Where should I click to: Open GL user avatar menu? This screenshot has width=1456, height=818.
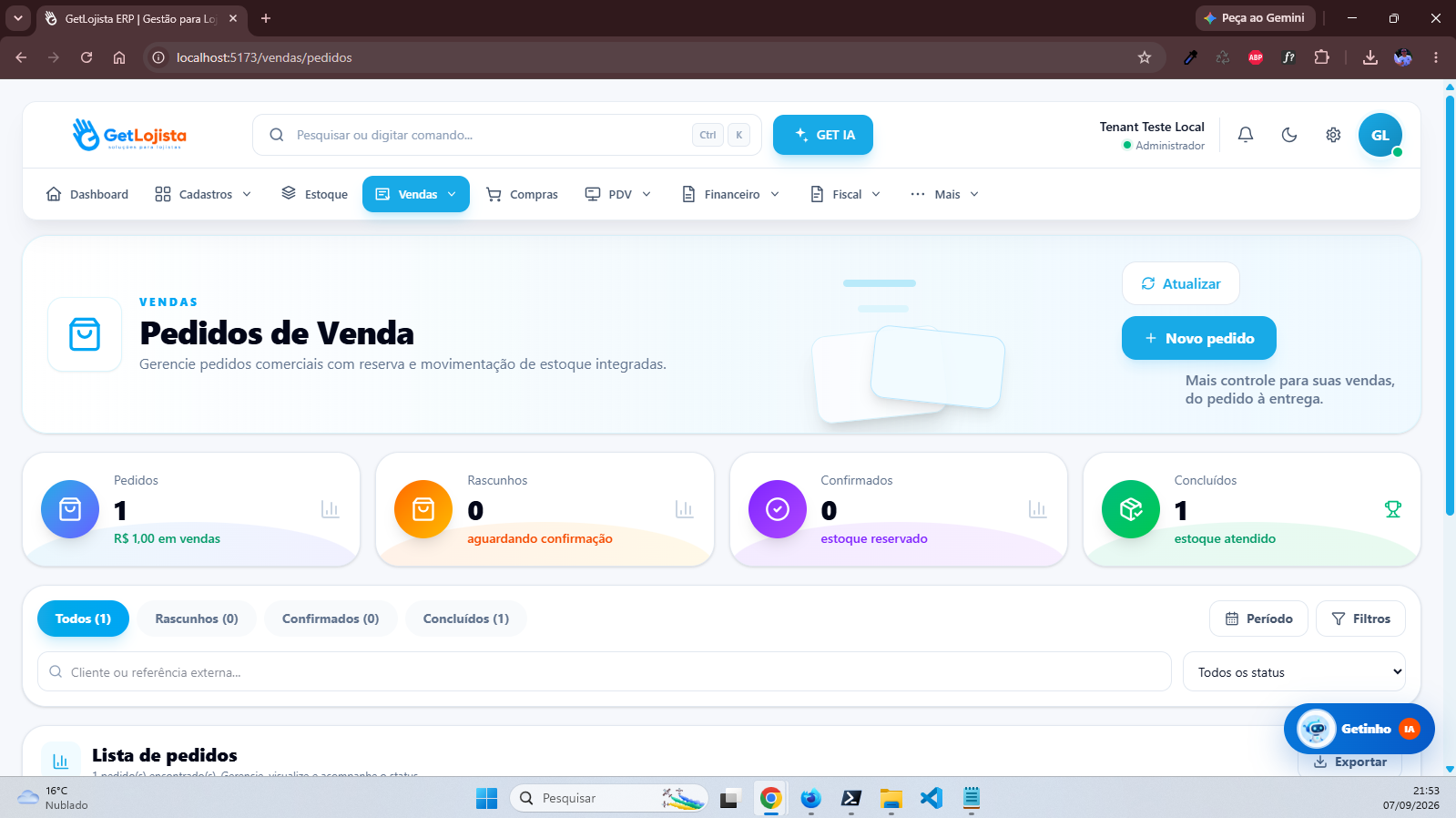1380,135
